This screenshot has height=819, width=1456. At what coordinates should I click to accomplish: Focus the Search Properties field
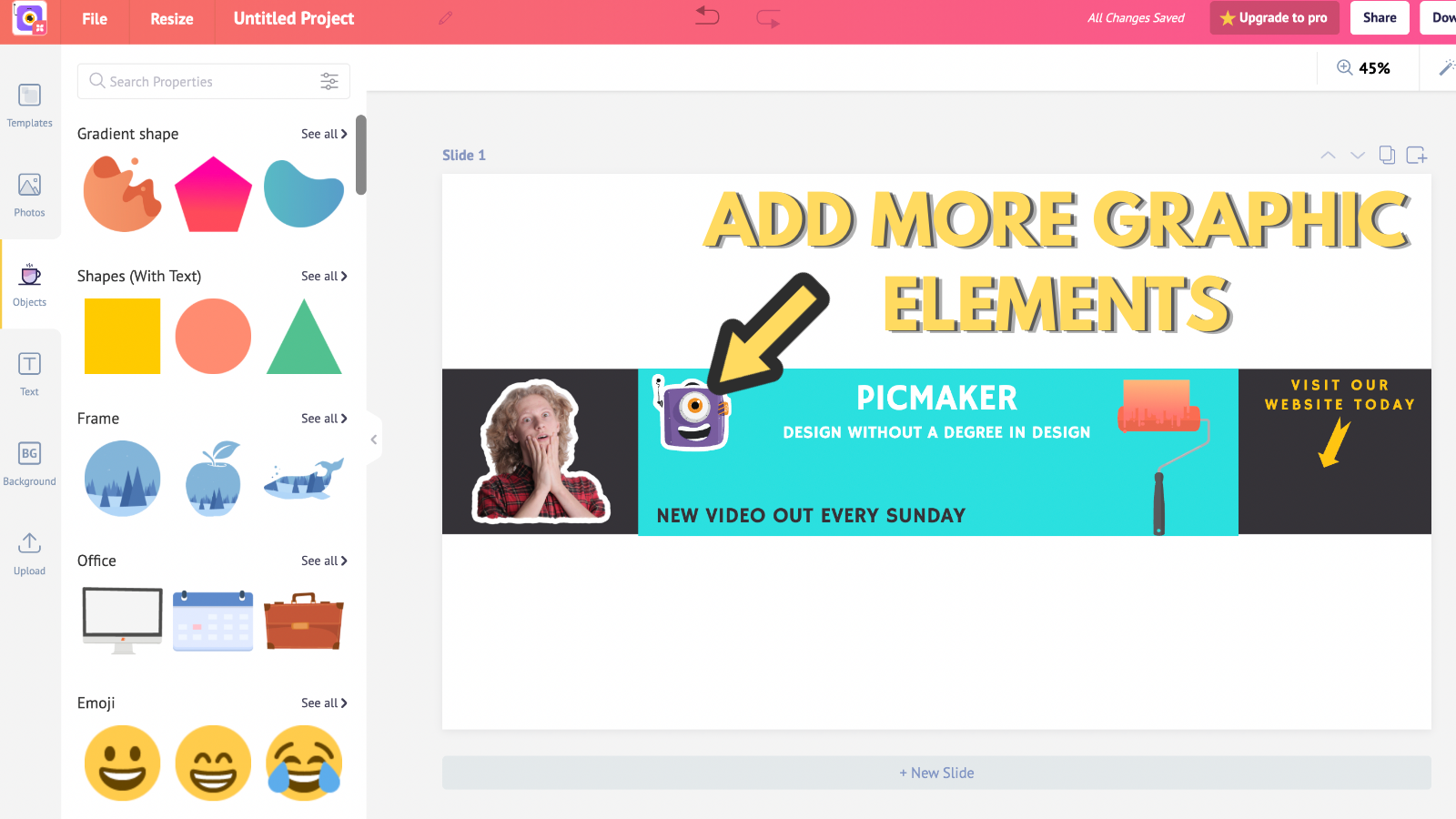(214, 81)
